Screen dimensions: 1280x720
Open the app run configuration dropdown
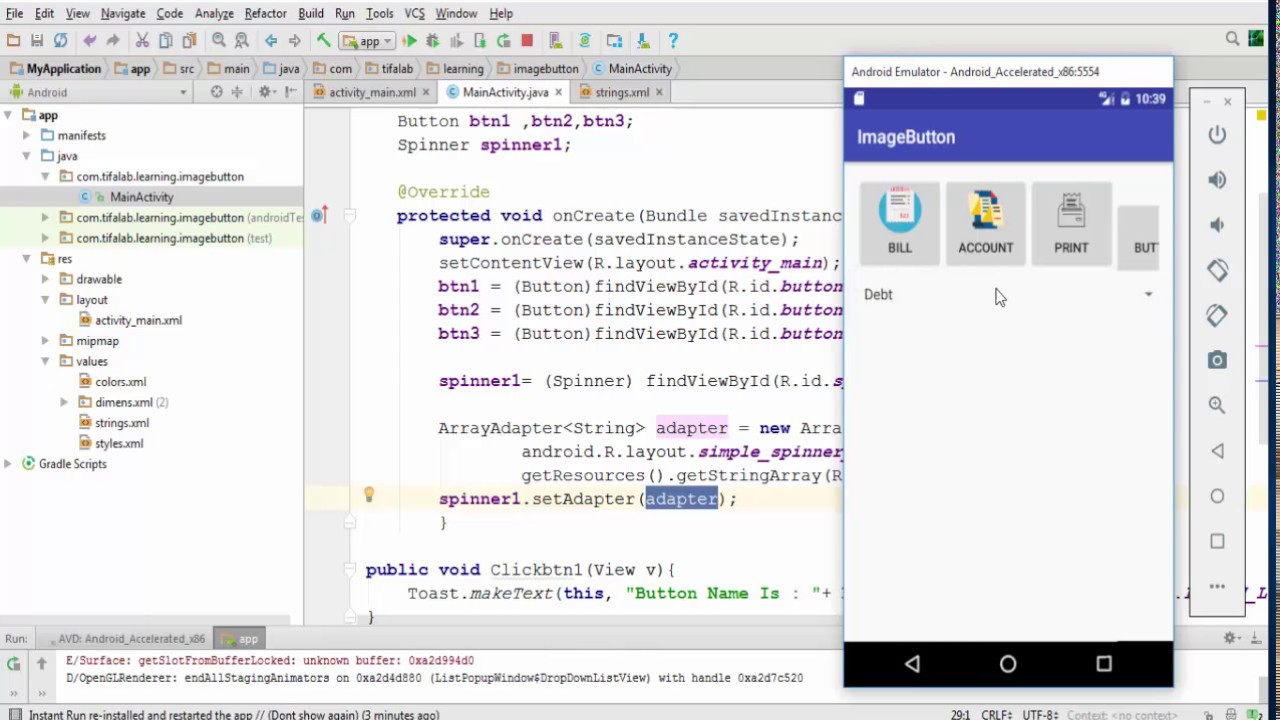click(370, 41)
